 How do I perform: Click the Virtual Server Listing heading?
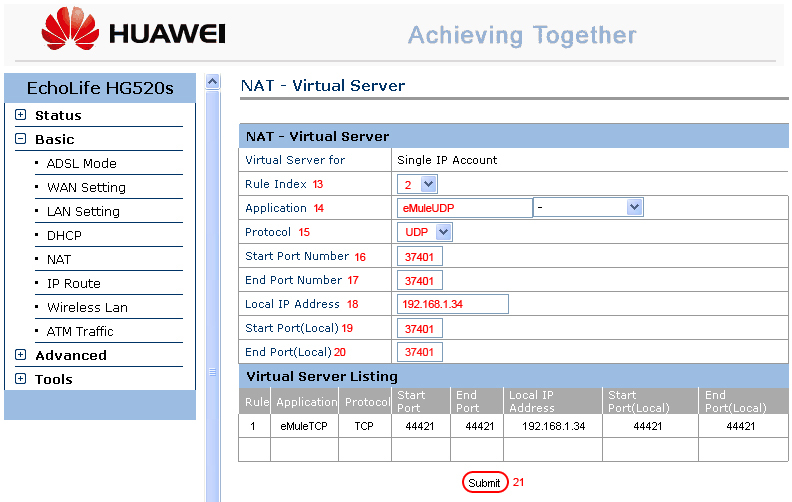pyautogui.click(x=322, y=376)
